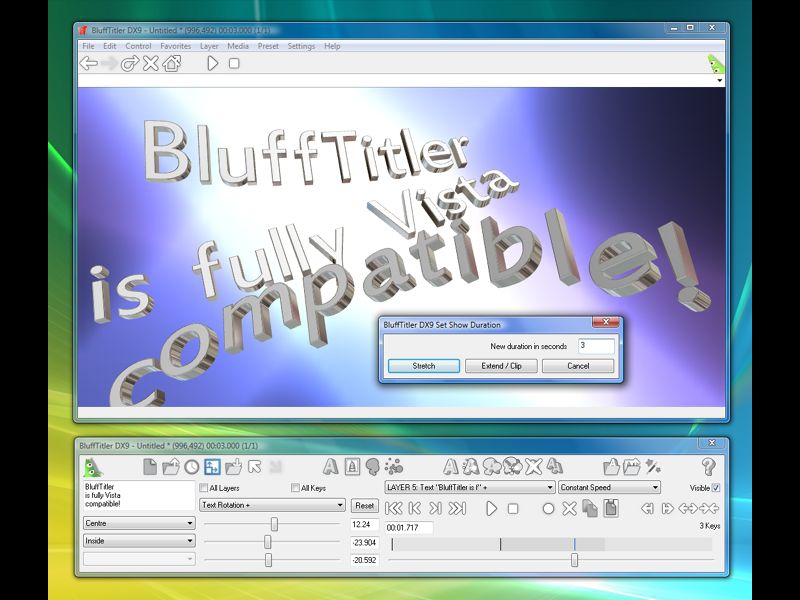This screenshot has height=600, width=800.
Task: Click the Extend / Clip button
Action: (501, 366)
